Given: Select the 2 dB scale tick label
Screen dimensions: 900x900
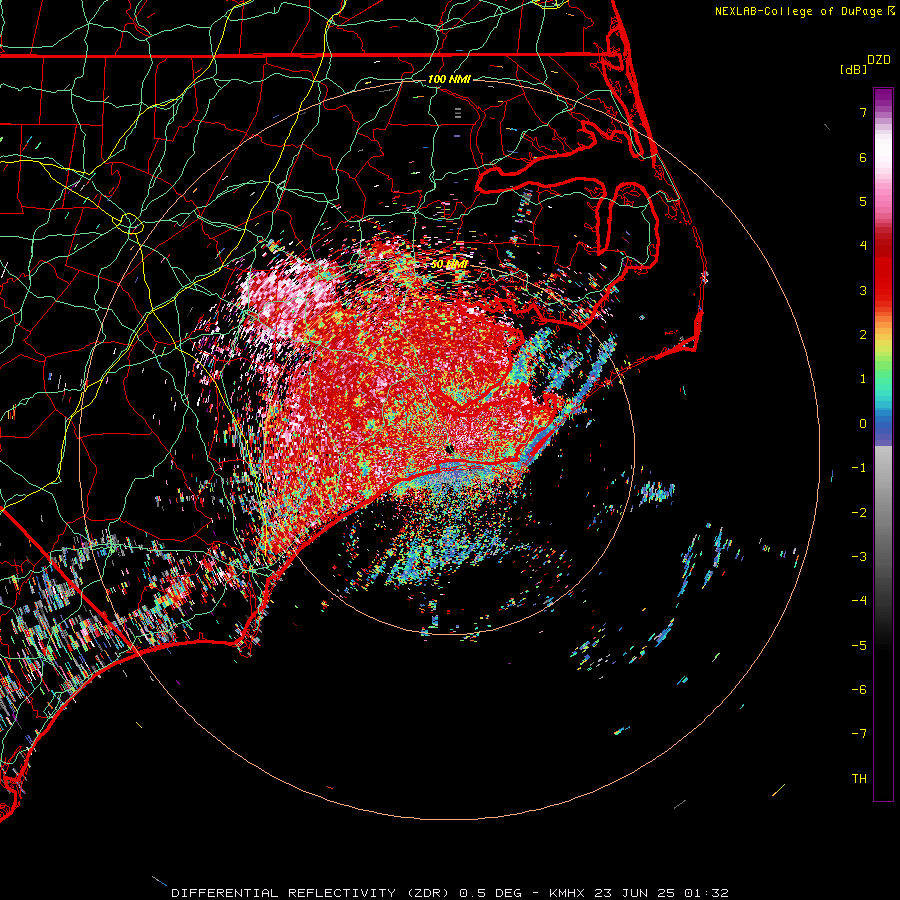Looking at the screenshot, I should 863,335.
